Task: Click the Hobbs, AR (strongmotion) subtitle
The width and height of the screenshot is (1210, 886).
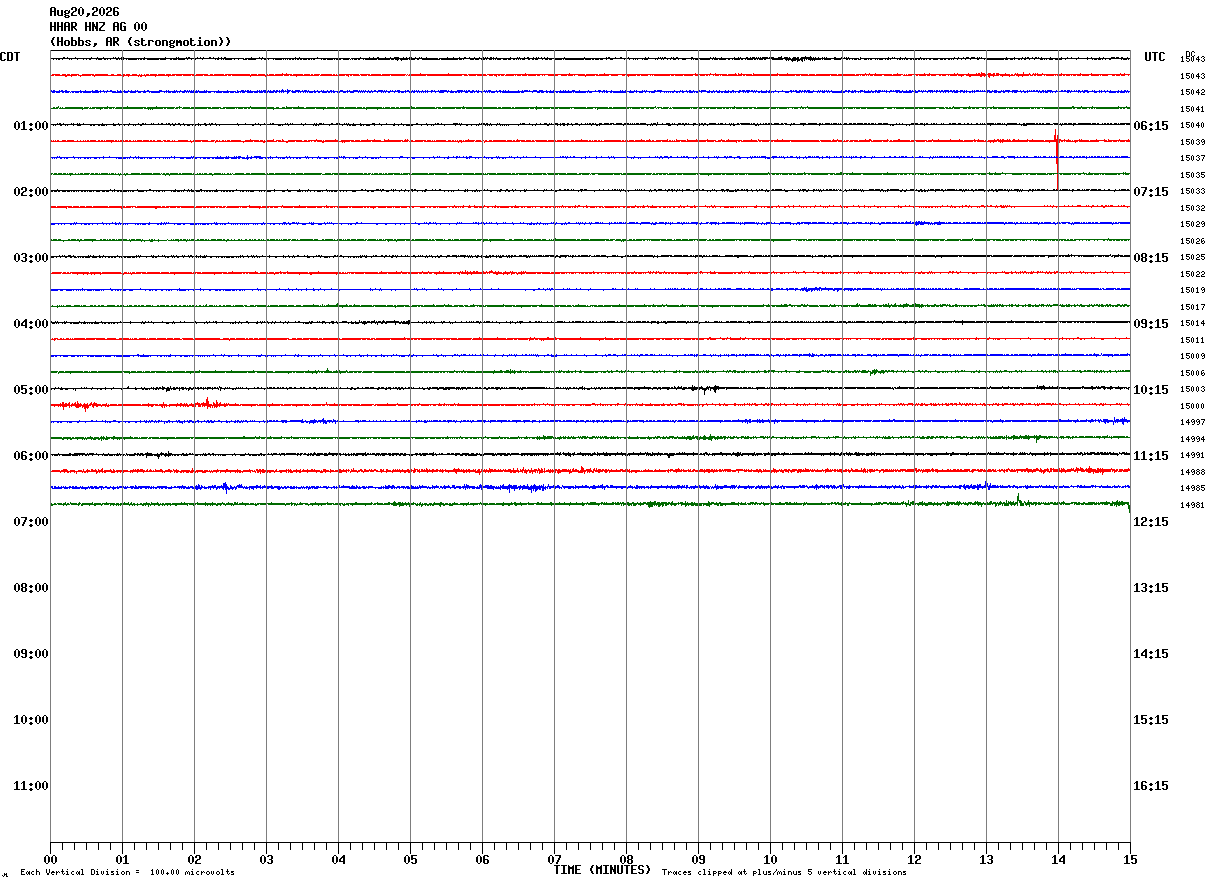Action: [140, 42]
